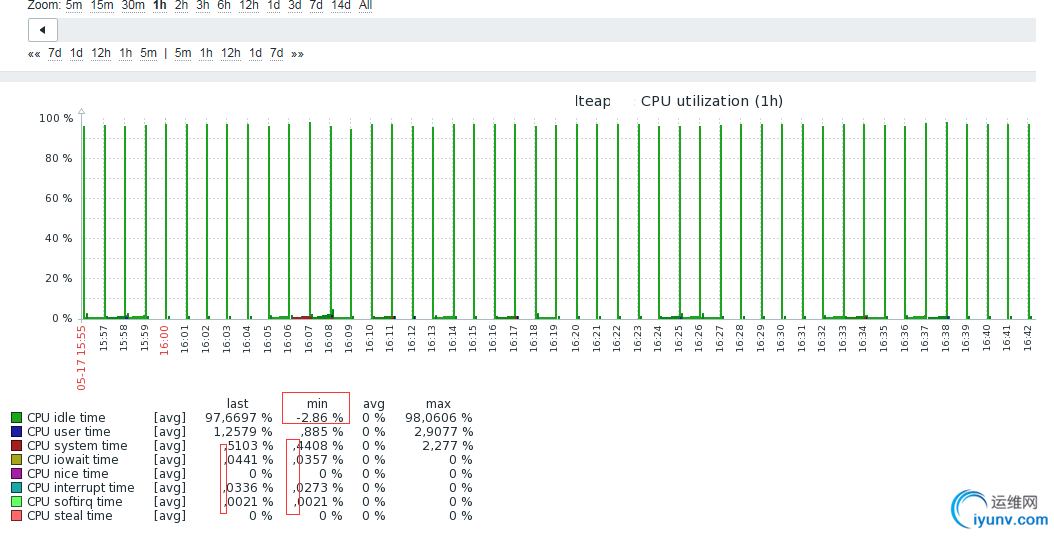This screenshot has width=1054, height=536.
Task: Click the CPU system time red swatch
Action: tap(17, 446)
